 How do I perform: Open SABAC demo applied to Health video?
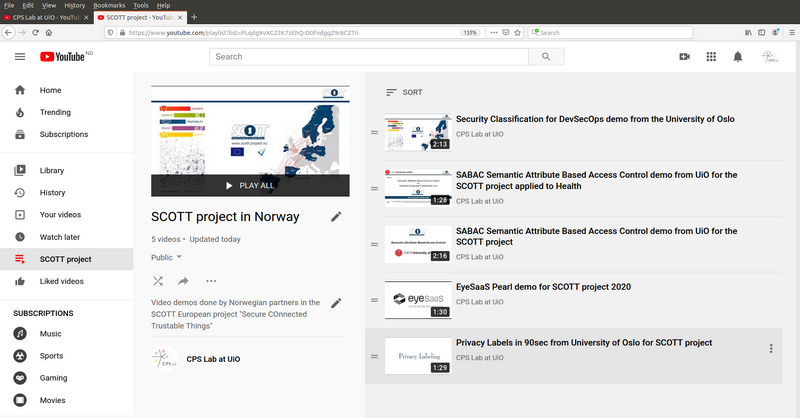(x=596, y=181)
